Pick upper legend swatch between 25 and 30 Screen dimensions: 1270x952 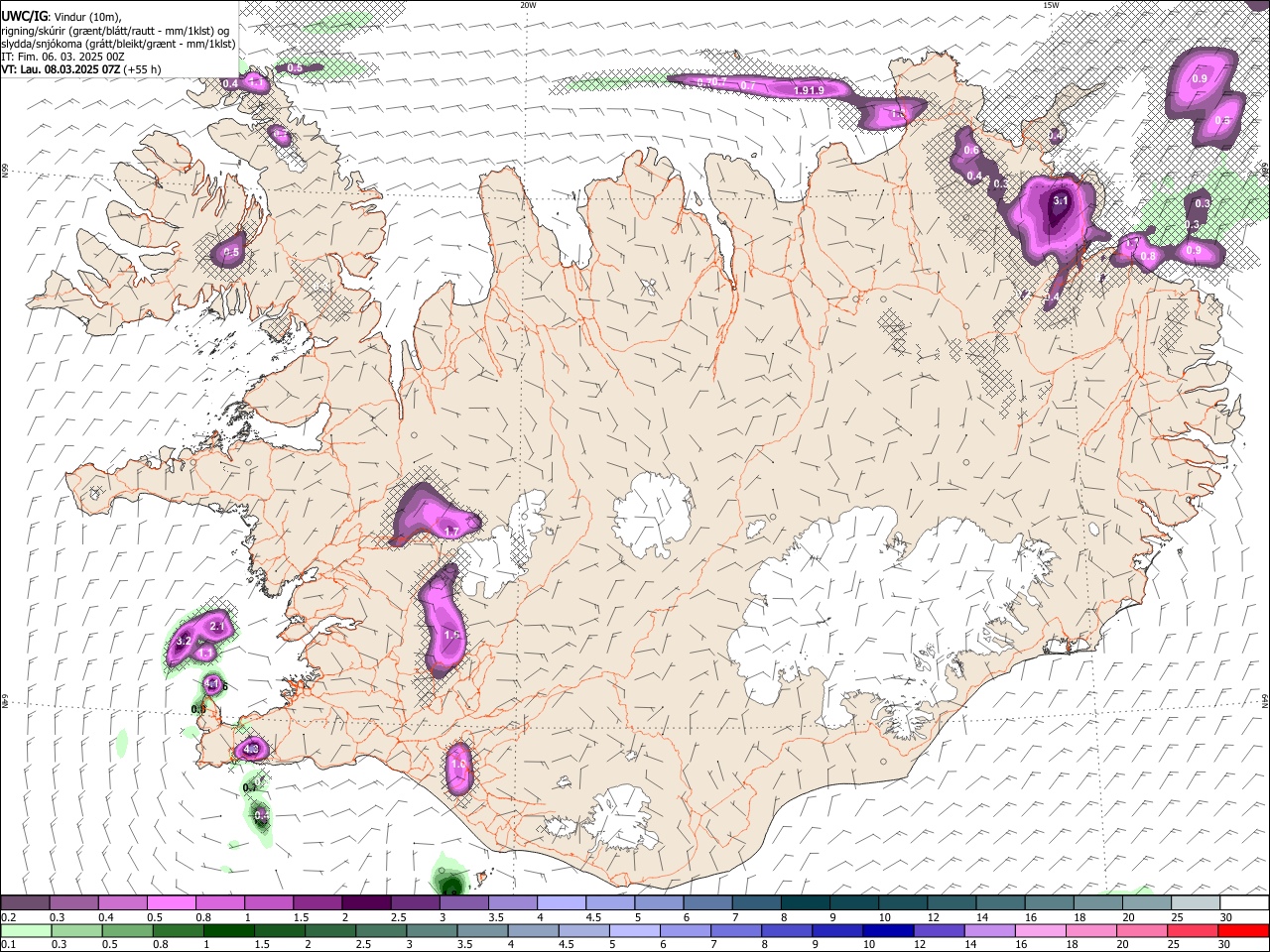pos(1197,903)
